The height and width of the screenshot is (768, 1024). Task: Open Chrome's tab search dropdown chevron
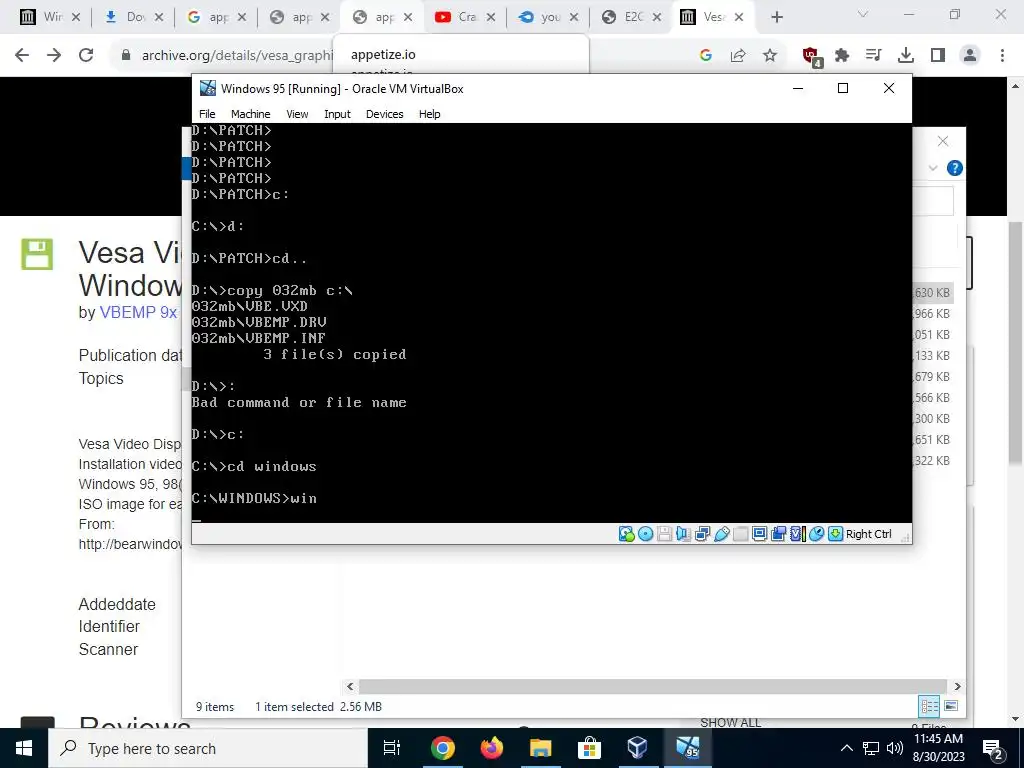(x=863, y=14)
